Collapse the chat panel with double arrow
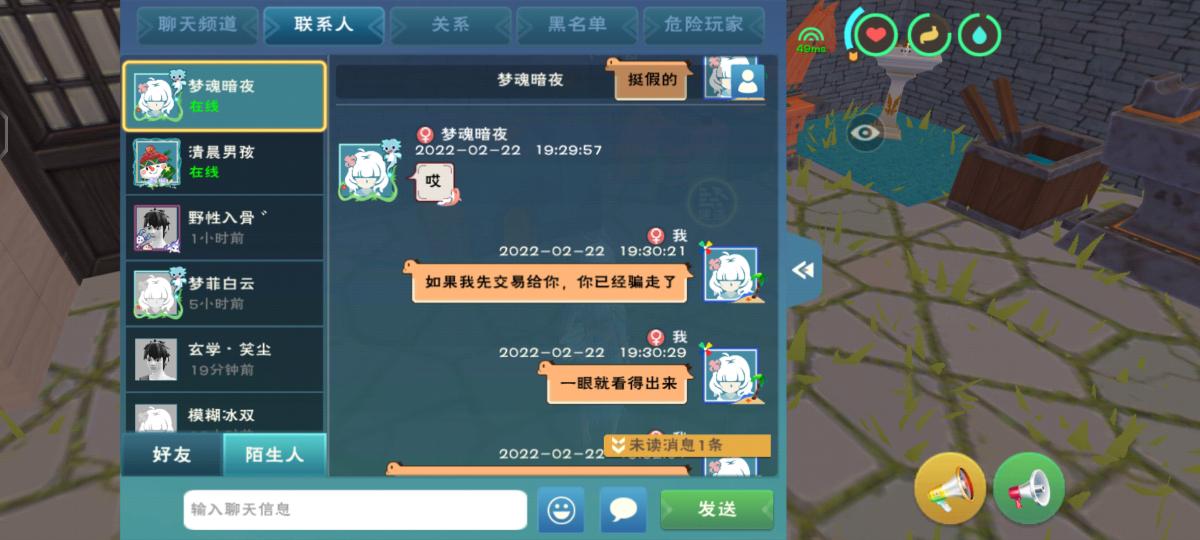This screenshot has height=540, width=1200. coord(803,270)
